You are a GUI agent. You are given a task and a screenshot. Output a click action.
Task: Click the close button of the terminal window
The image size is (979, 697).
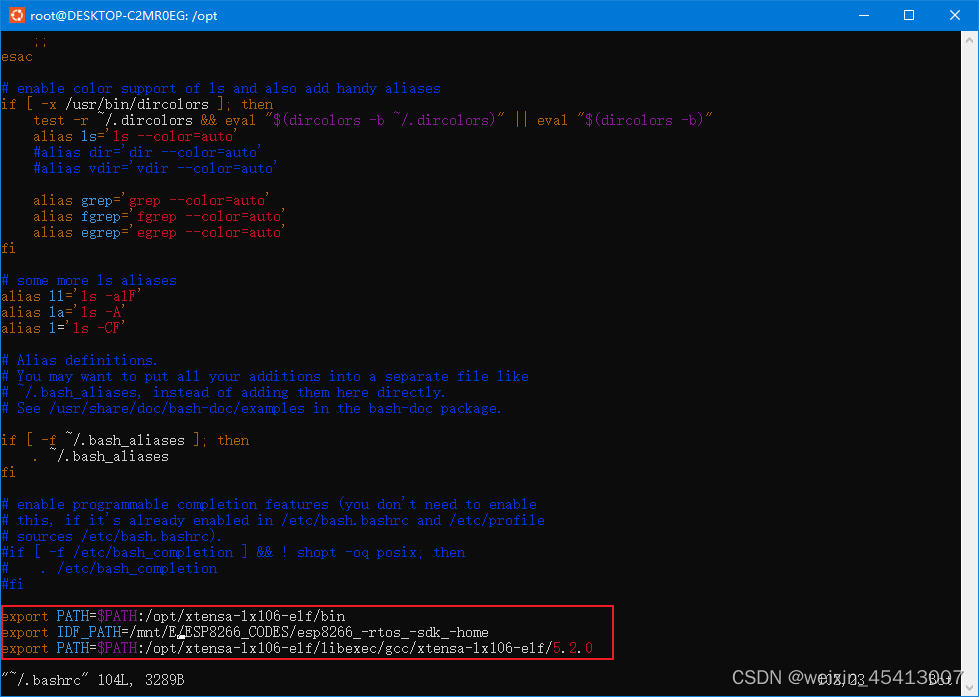point(953,15)
